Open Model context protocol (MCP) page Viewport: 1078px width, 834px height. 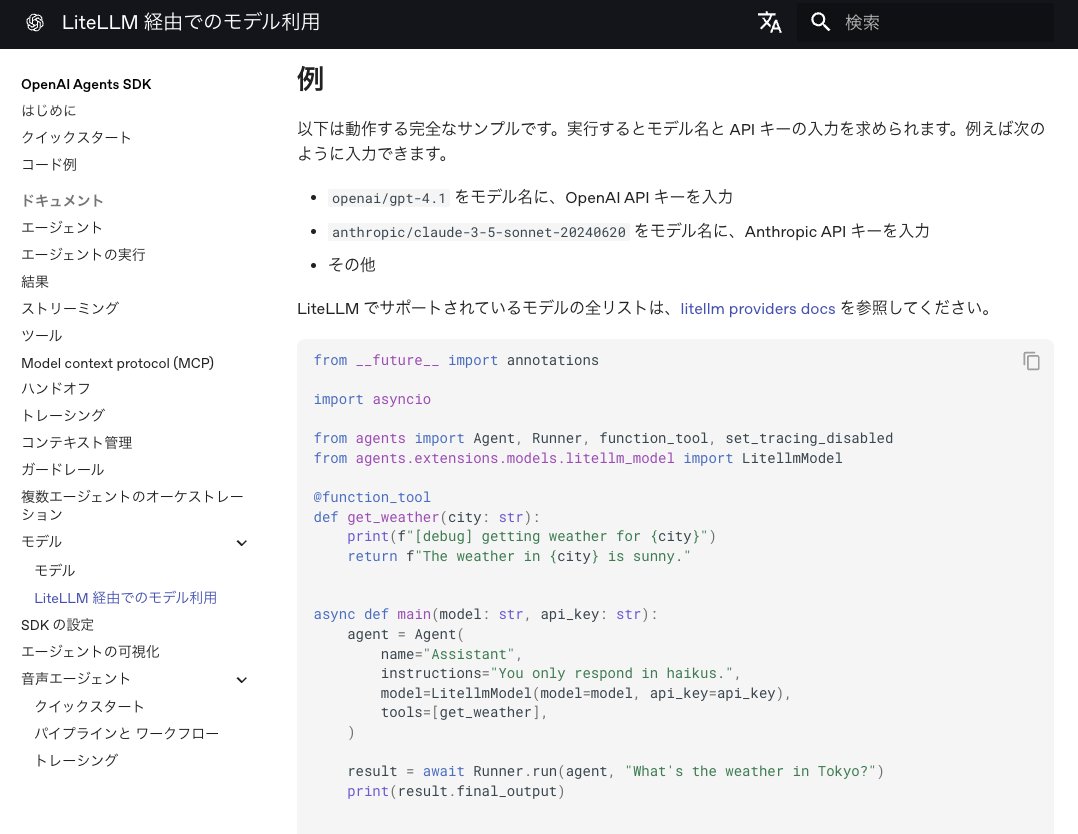pos(118,363)
